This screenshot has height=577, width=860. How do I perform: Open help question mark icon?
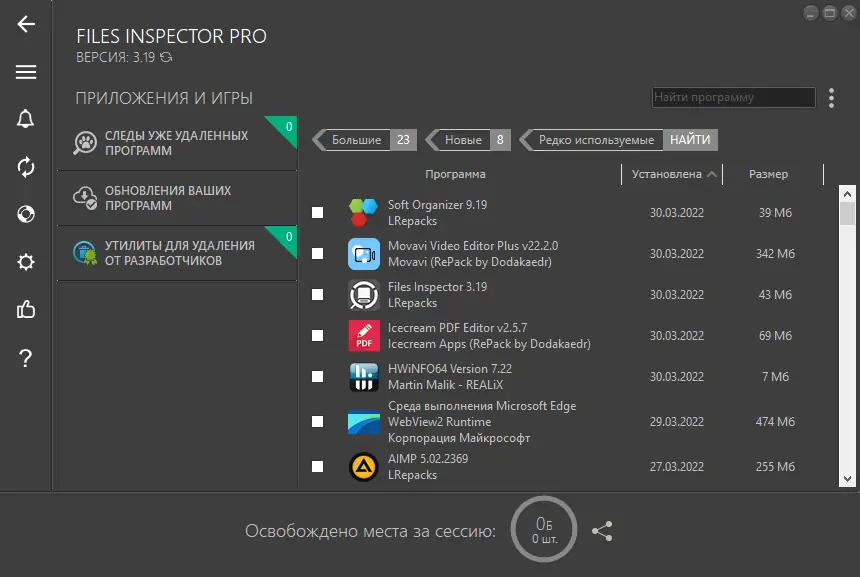pyautogui.click(x=26, y=358)
